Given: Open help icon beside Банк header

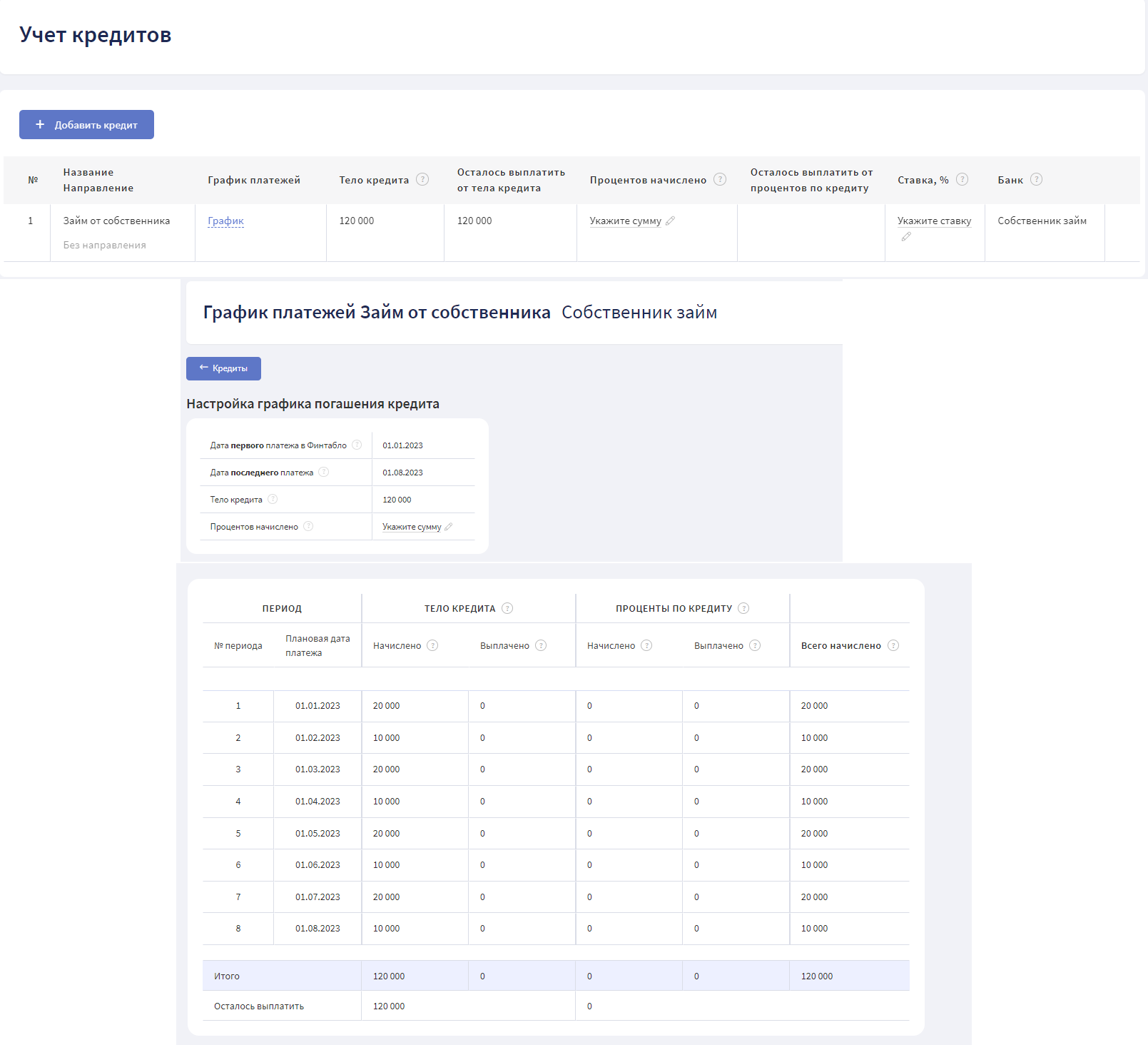Looking at the screenshot, I should pyautogui.click(x=1036, y=179).
